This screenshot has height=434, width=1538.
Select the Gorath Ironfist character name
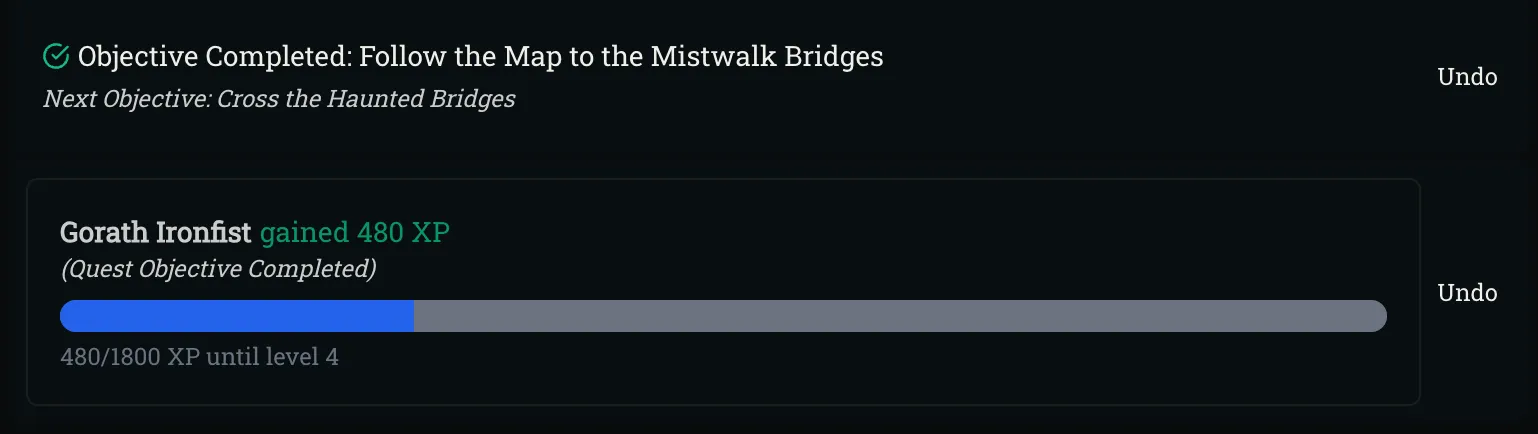(x=155, y=233)
